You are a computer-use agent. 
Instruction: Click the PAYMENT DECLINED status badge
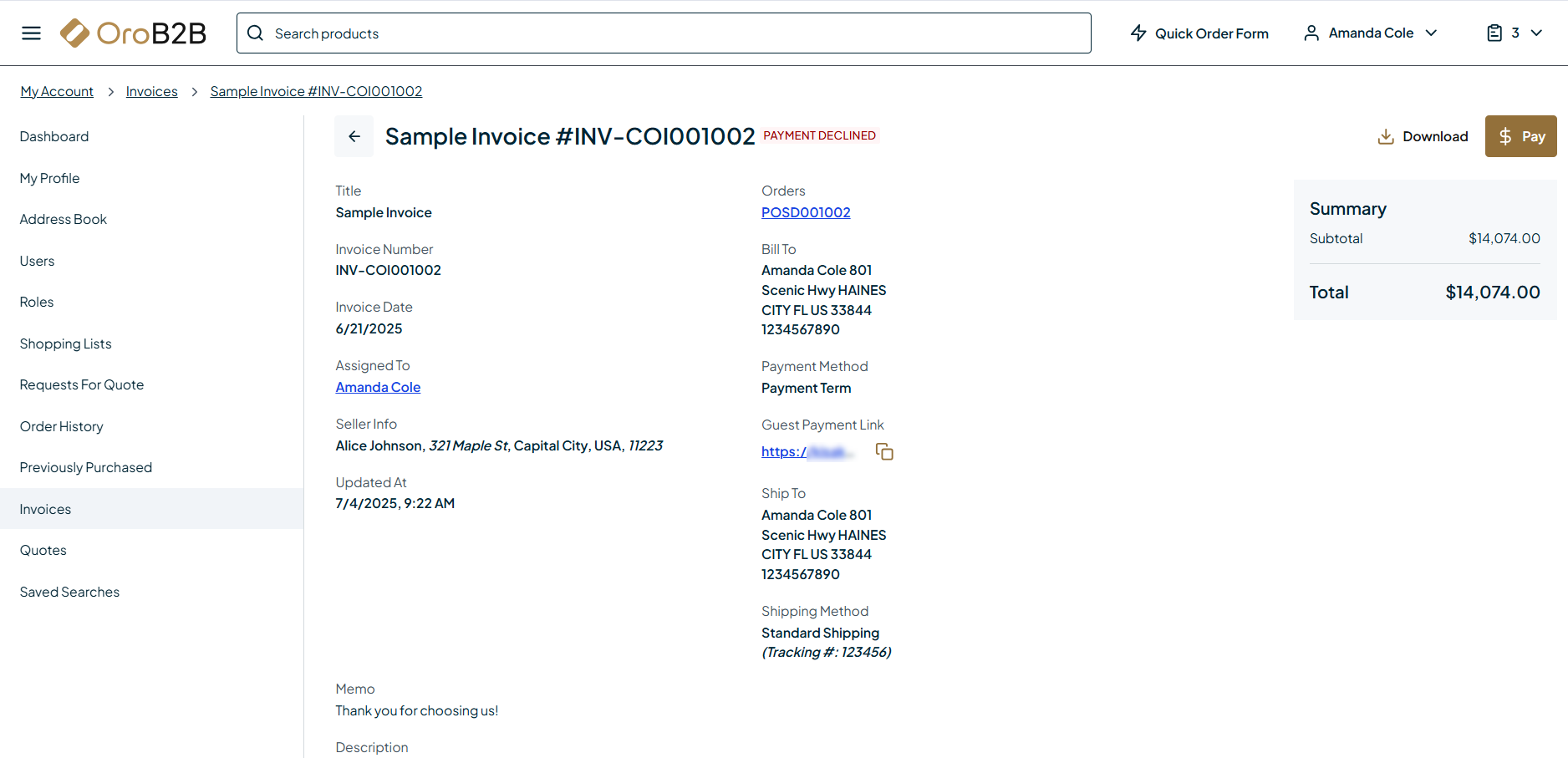click(819, 135)
